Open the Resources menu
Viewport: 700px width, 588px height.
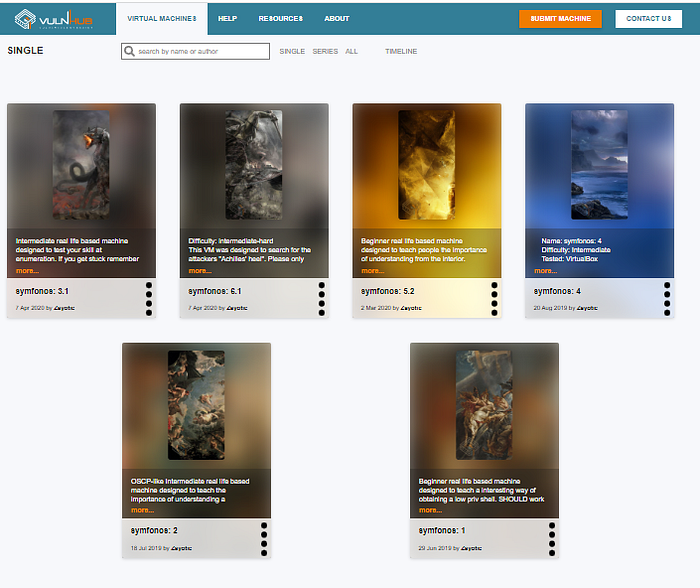pos(280,19)
